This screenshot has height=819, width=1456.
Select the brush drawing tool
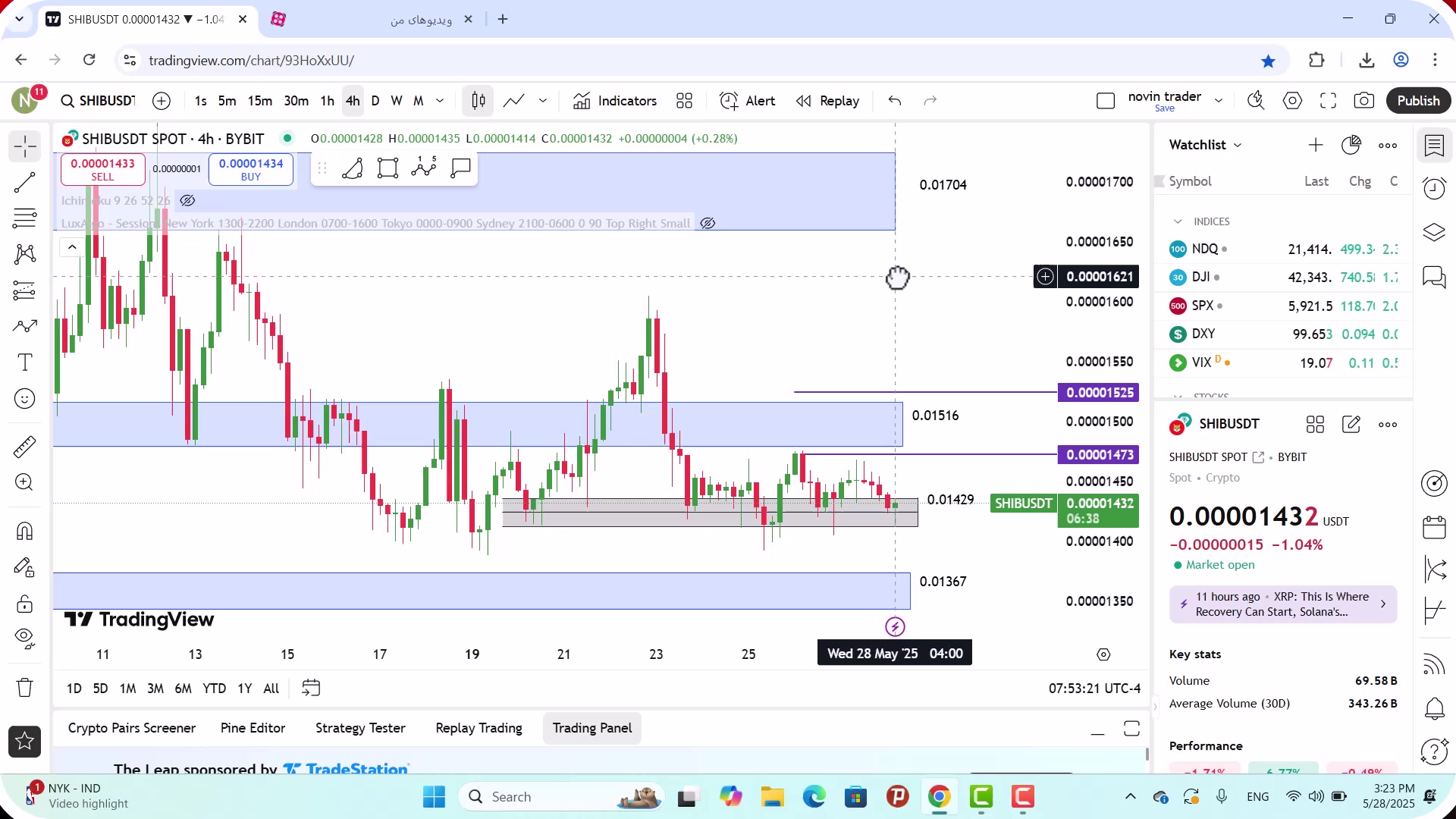pyautogui.click(x=24, y=327)
